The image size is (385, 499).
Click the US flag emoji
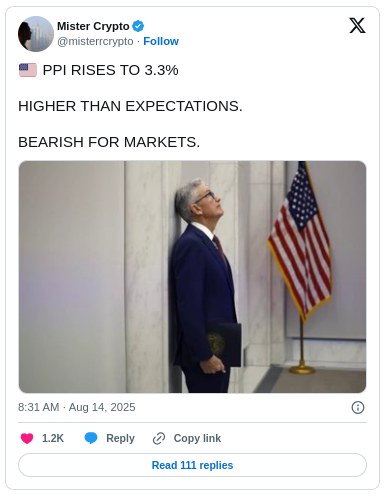coord(28,70)
